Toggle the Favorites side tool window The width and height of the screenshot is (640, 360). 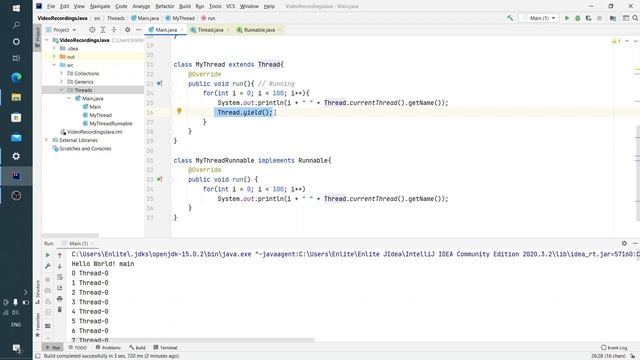pyautogui.click(x=38, y=324)
